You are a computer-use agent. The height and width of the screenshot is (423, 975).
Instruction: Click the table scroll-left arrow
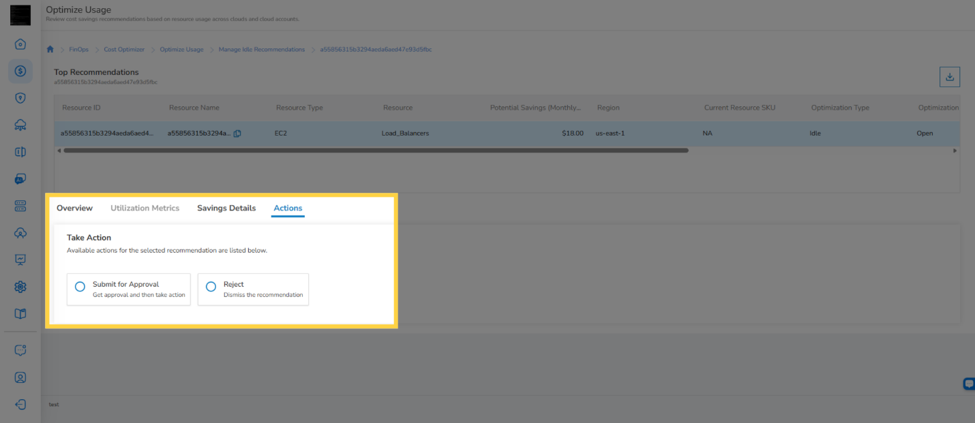(x=58, y=150)
